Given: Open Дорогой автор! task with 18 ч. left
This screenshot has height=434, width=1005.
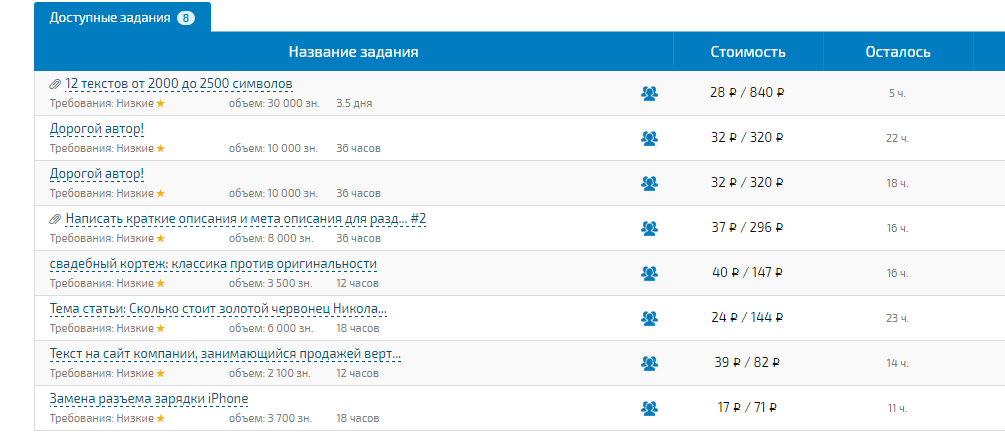Looking at the screenshot, I should point(97,174).
